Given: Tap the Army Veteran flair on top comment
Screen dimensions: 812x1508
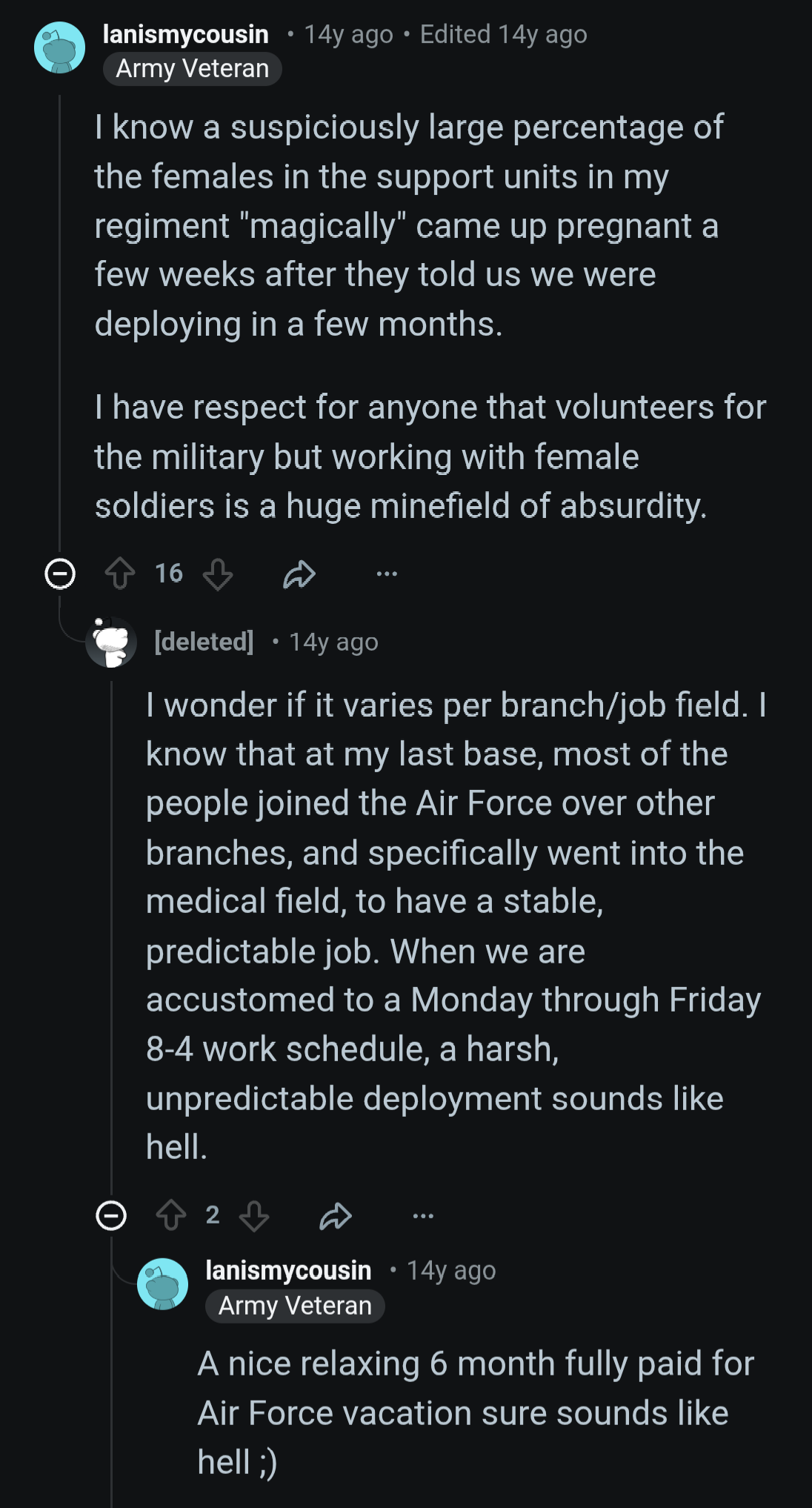Looking at the screenshot, I should click(x=193, y=69).
